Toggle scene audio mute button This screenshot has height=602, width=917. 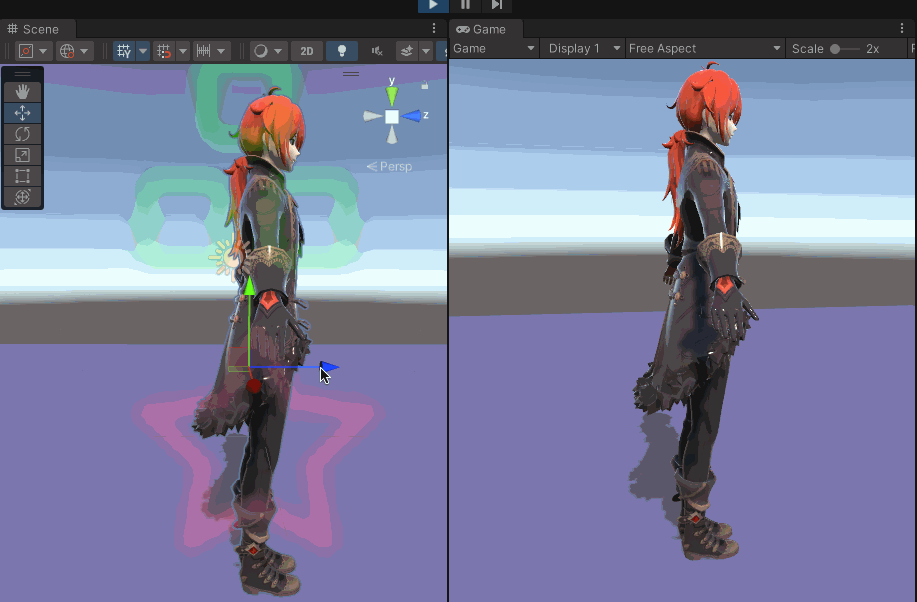click(377, 51)
